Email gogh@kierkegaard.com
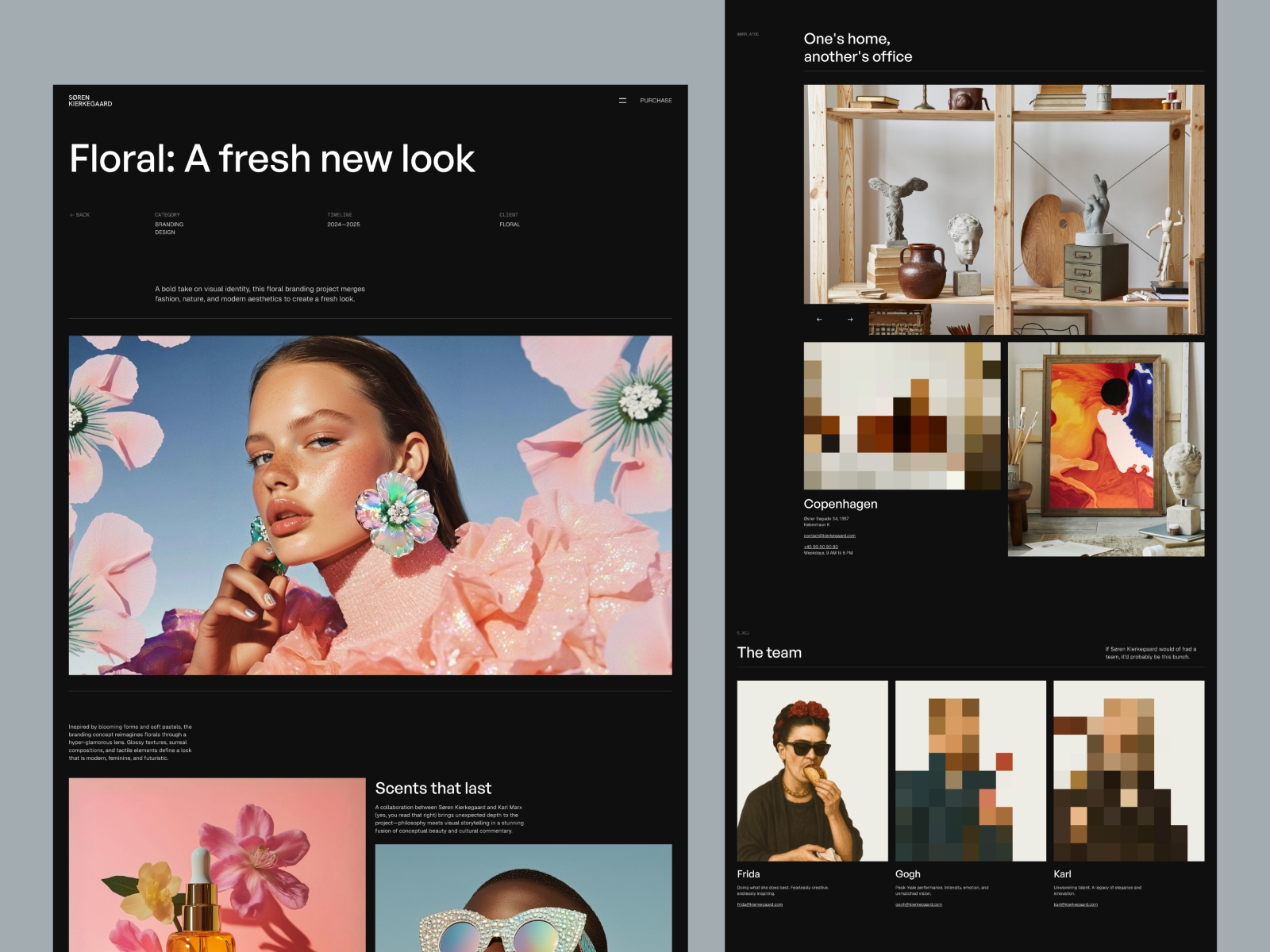This screenshot has height=952, width=1270. 918,904
